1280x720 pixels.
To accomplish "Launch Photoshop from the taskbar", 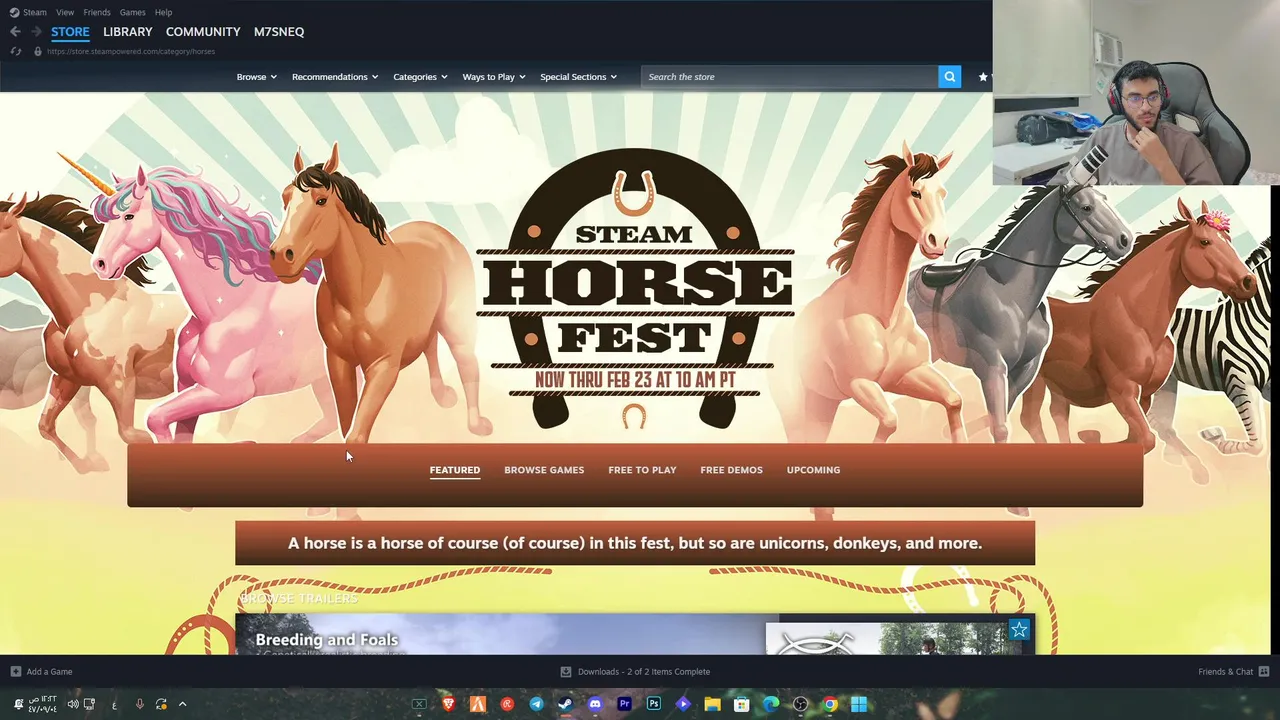I will tap(654, 704).
